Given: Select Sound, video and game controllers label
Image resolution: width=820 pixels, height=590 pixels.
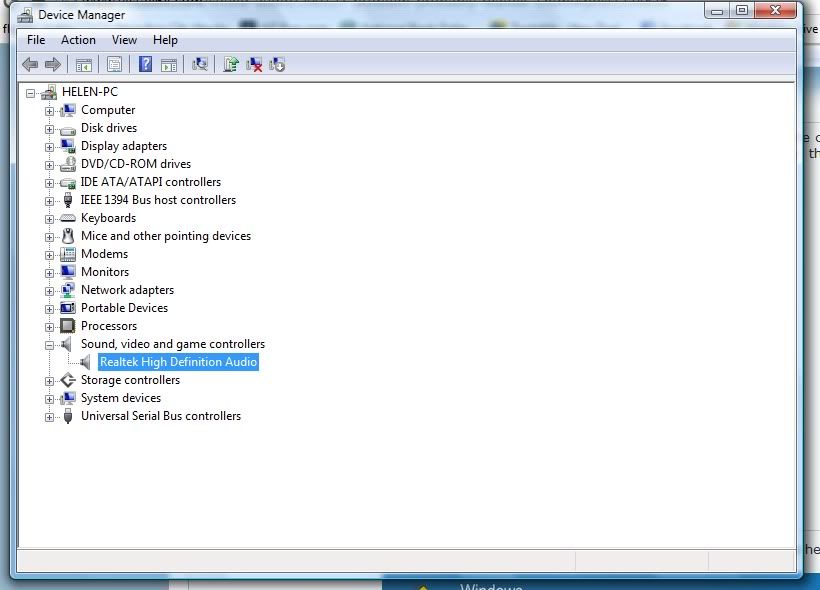Looking at the screenshot, I should (173, 344).
